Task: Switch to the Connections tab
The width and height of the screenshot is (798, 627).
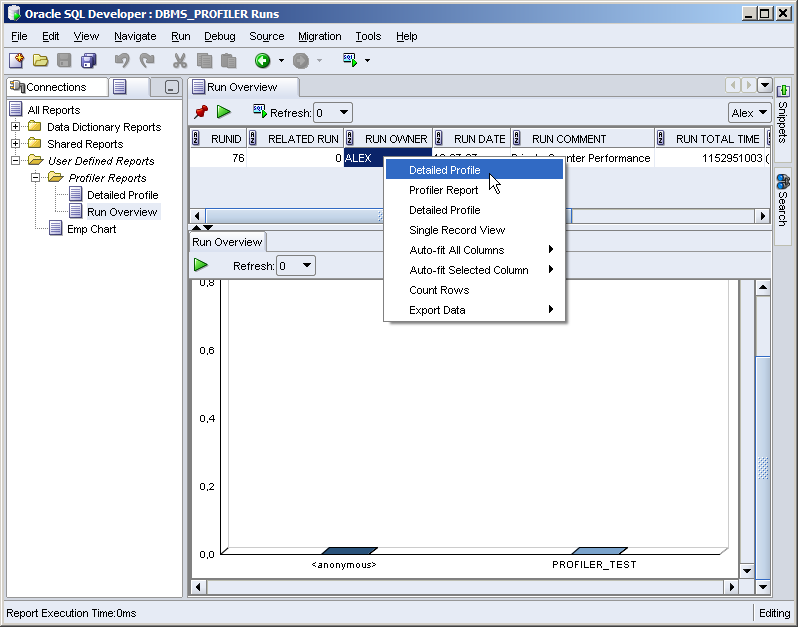Action: point(49,87)
